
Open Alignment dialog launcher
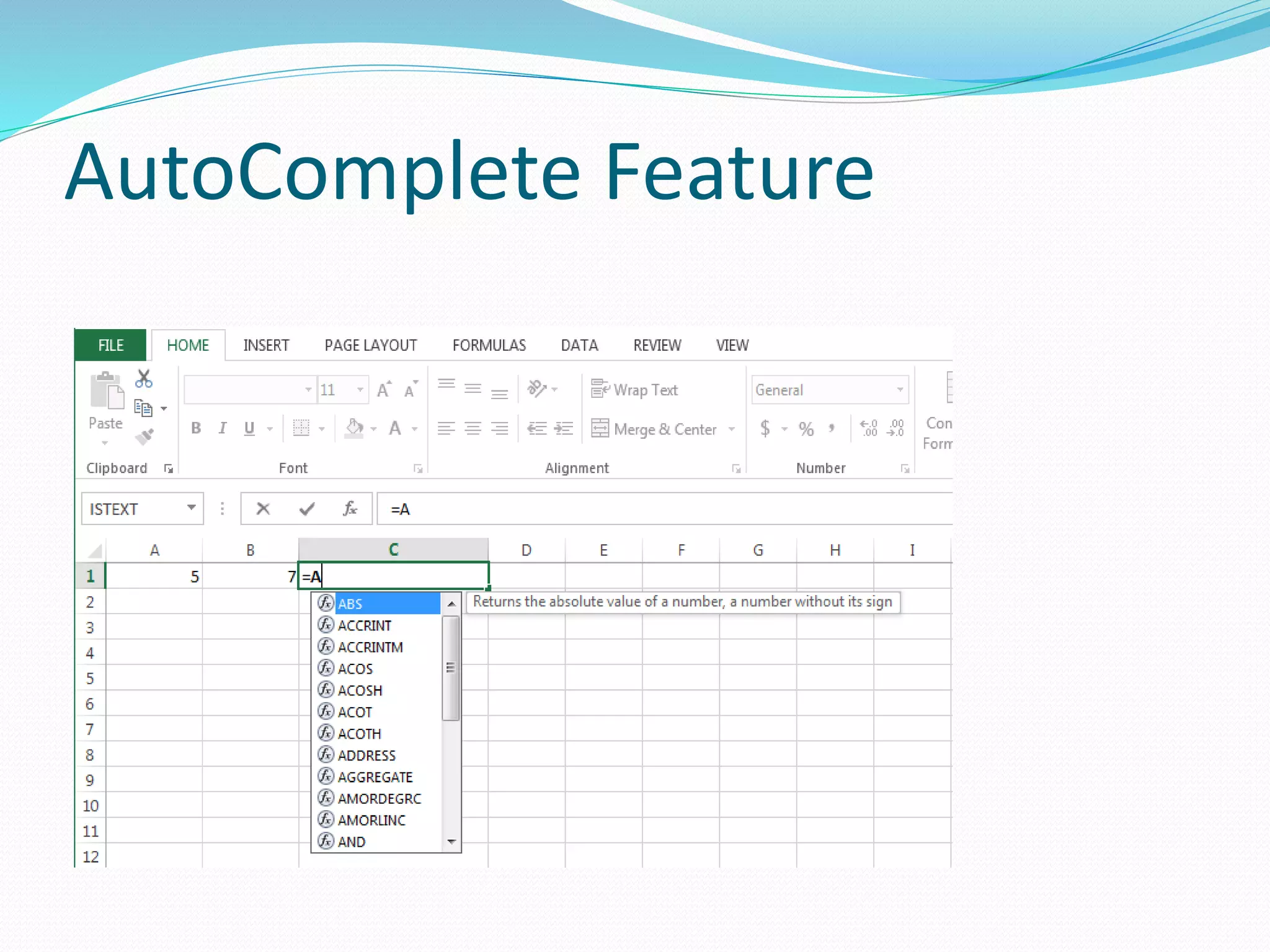[736, 469]
